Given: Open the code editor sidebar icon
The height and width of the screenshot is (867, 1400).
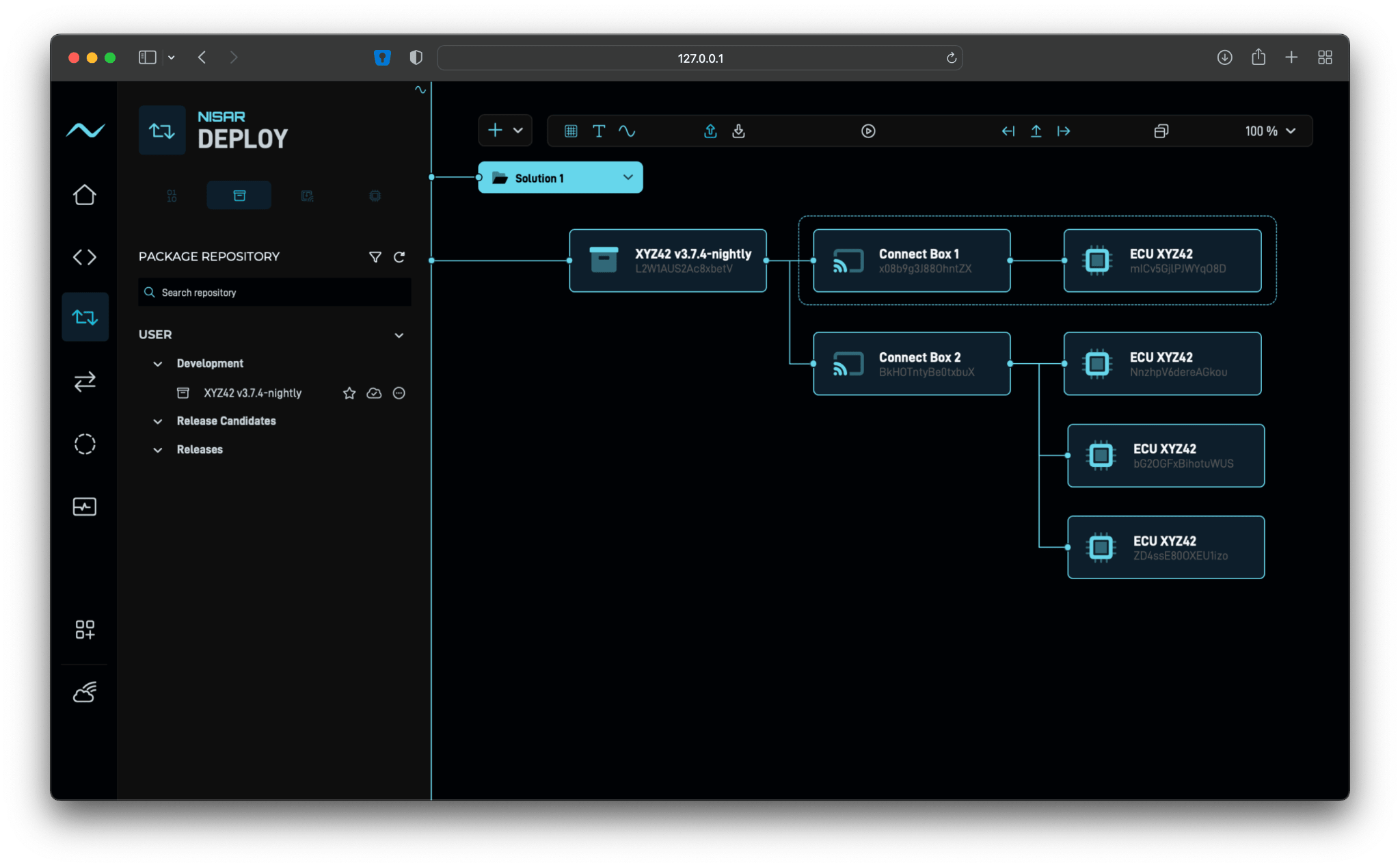Looking at the screenshot, I should click(85, 257).
